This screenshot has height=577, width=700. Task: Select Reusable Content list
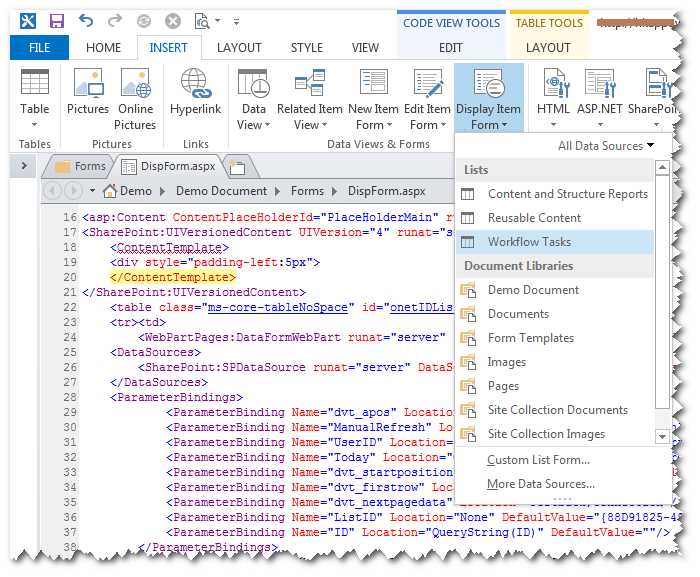coord(554,218)
